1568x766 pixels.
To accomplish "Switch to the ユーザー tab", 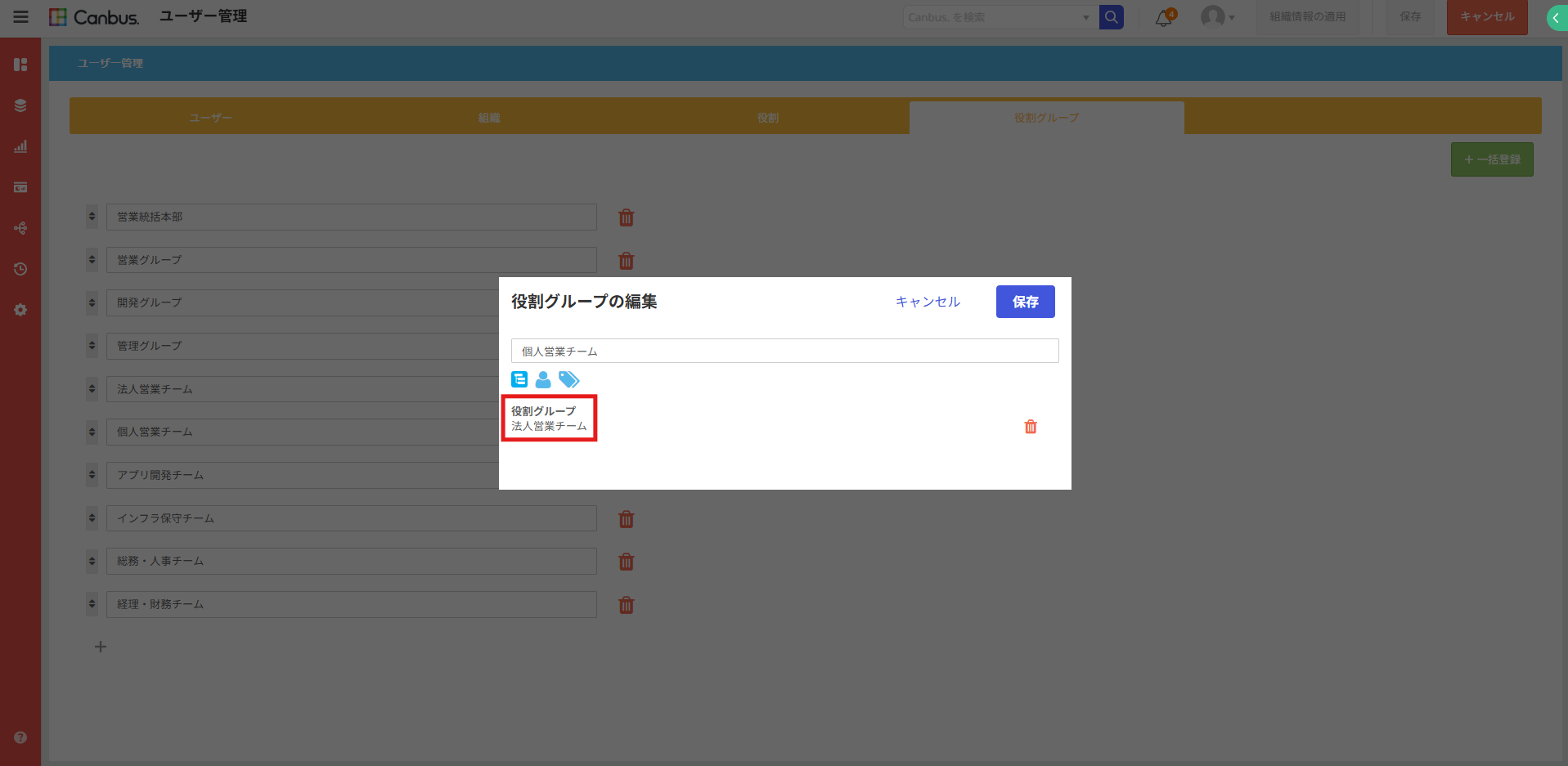I will [x=210, y=118].
